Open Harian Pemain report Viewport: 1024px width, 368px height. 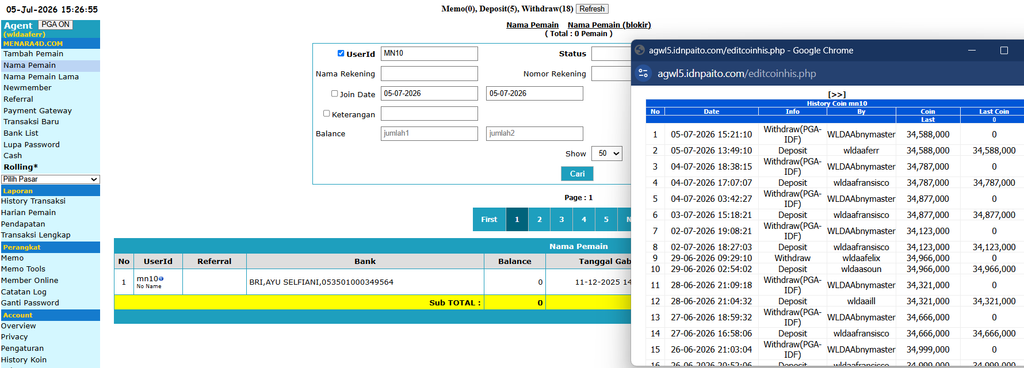tap(28, 212)
